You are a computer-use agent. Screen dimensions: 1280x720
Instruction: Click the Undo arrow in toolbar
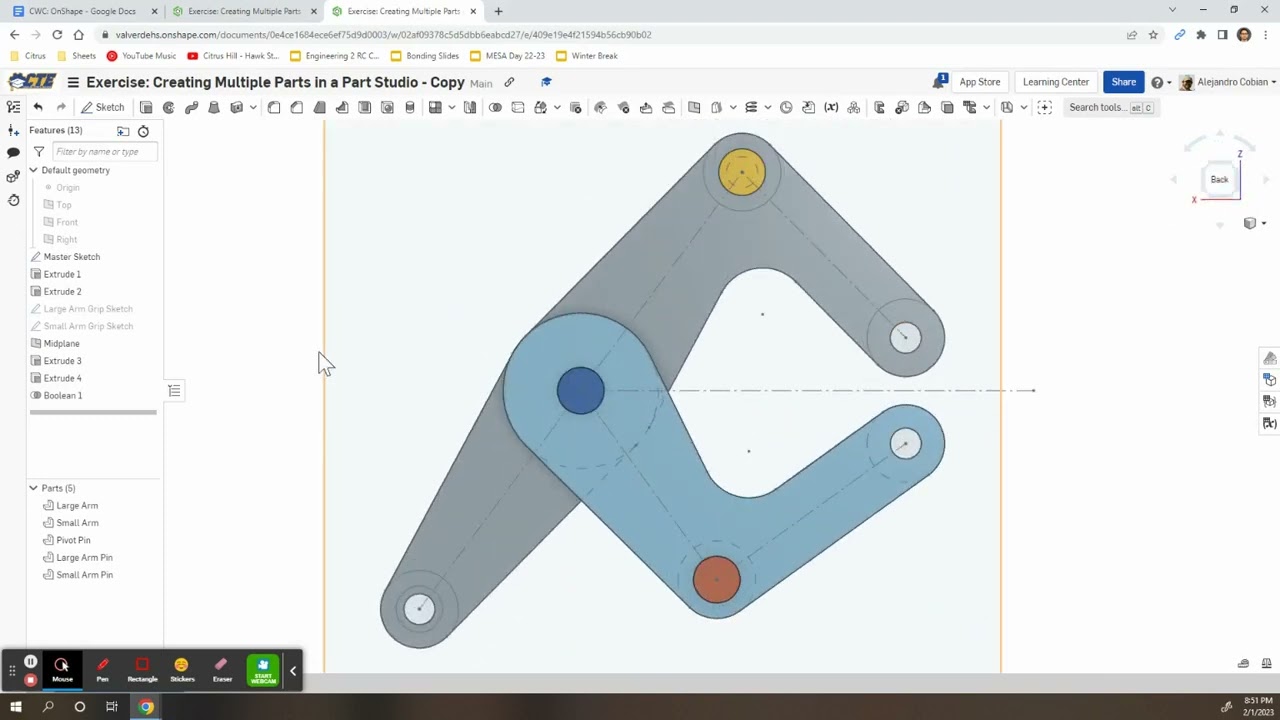[38, 107]
